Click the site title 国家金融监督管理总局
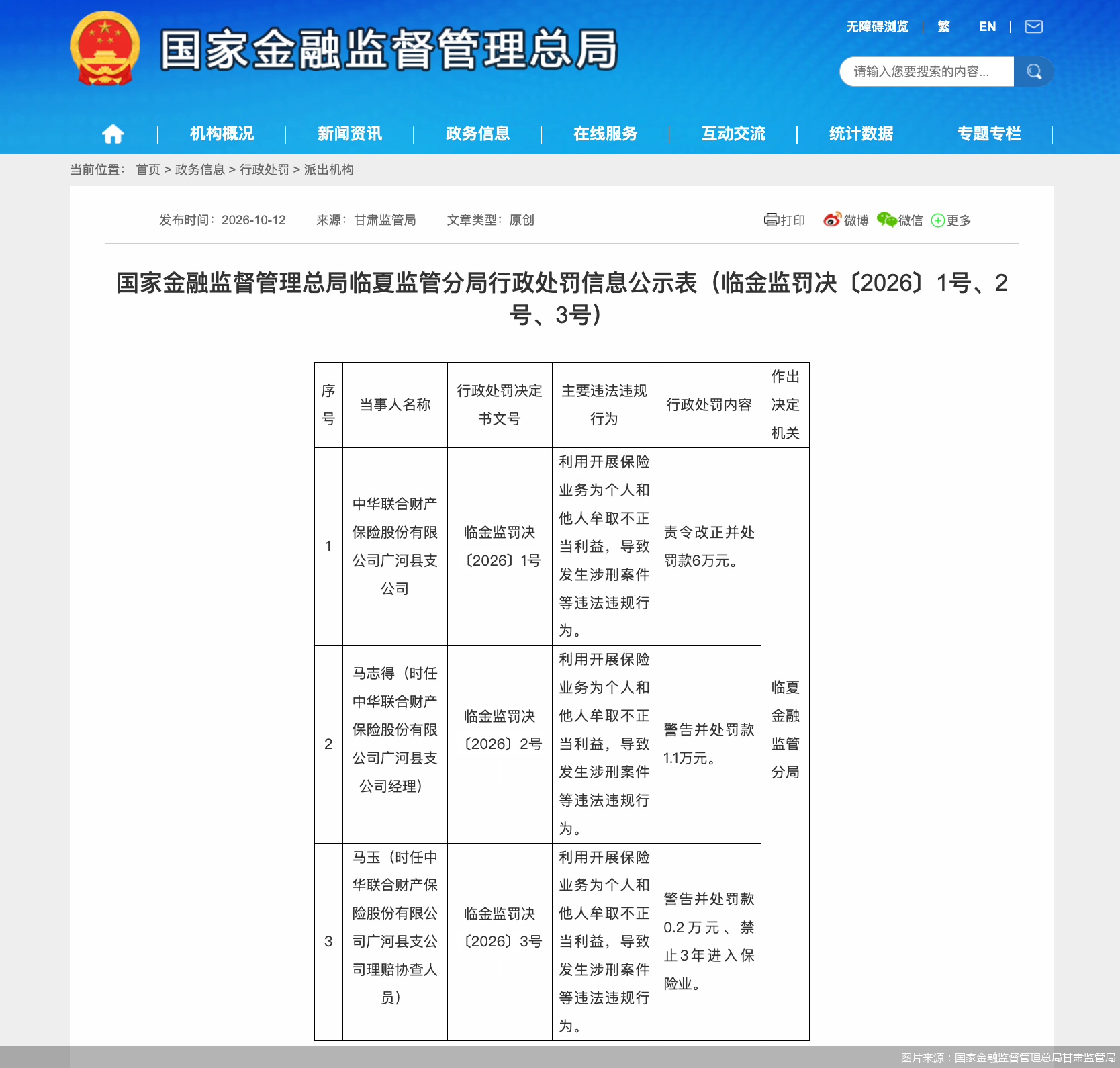Viewport: 1120px width, 1068px height. [x=389, y=49]
